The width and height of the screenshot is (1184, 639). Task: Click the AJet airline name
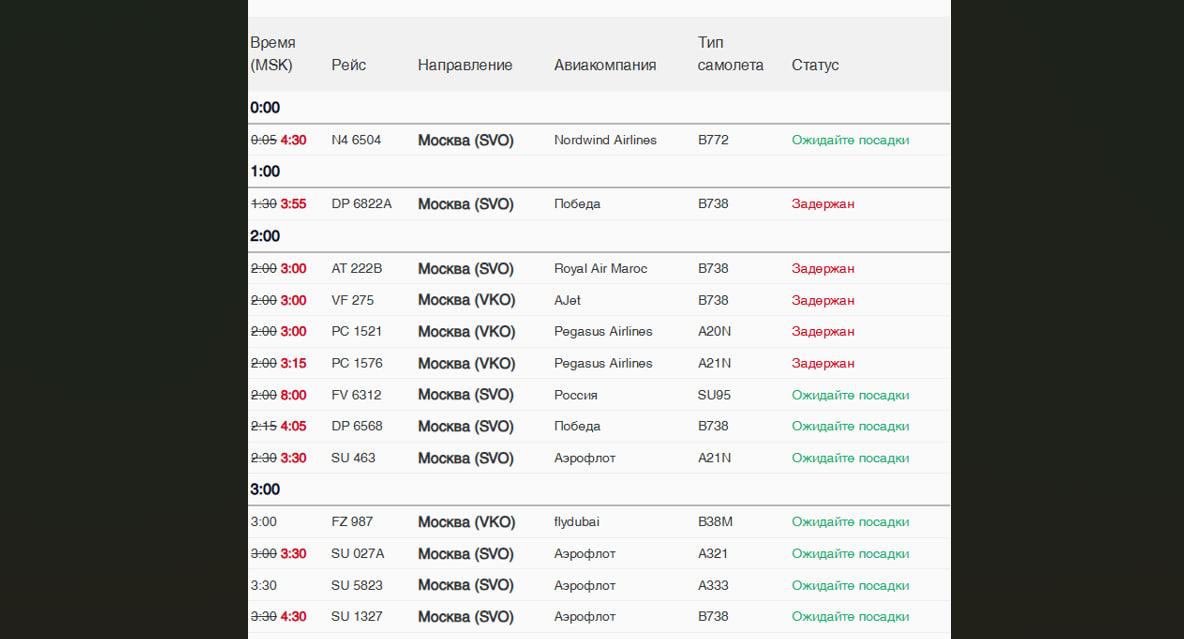click(567, 301)
